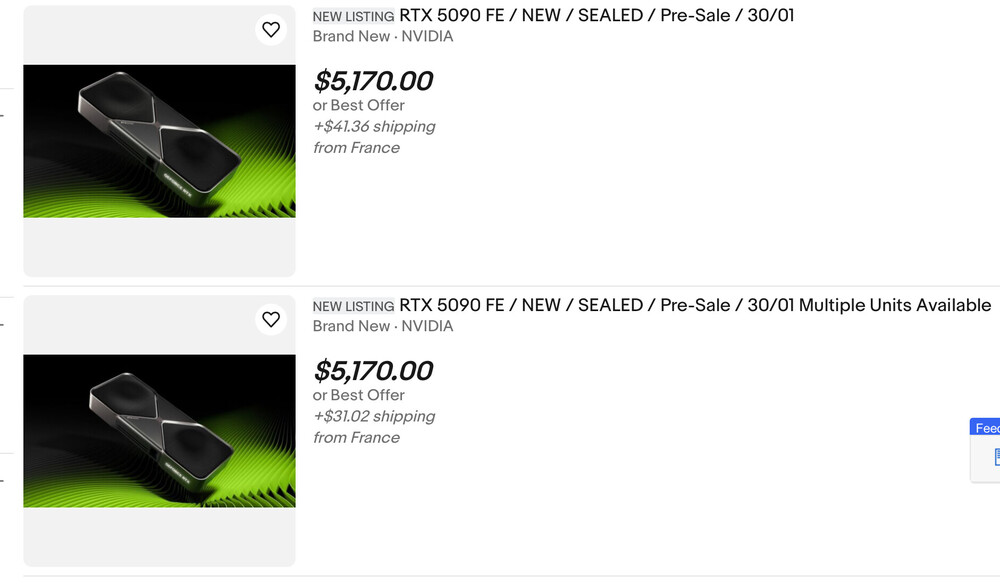Click the second listing's $5,170.00 price
Viewport: 1000px width, 585px height.
click(373, 371)
